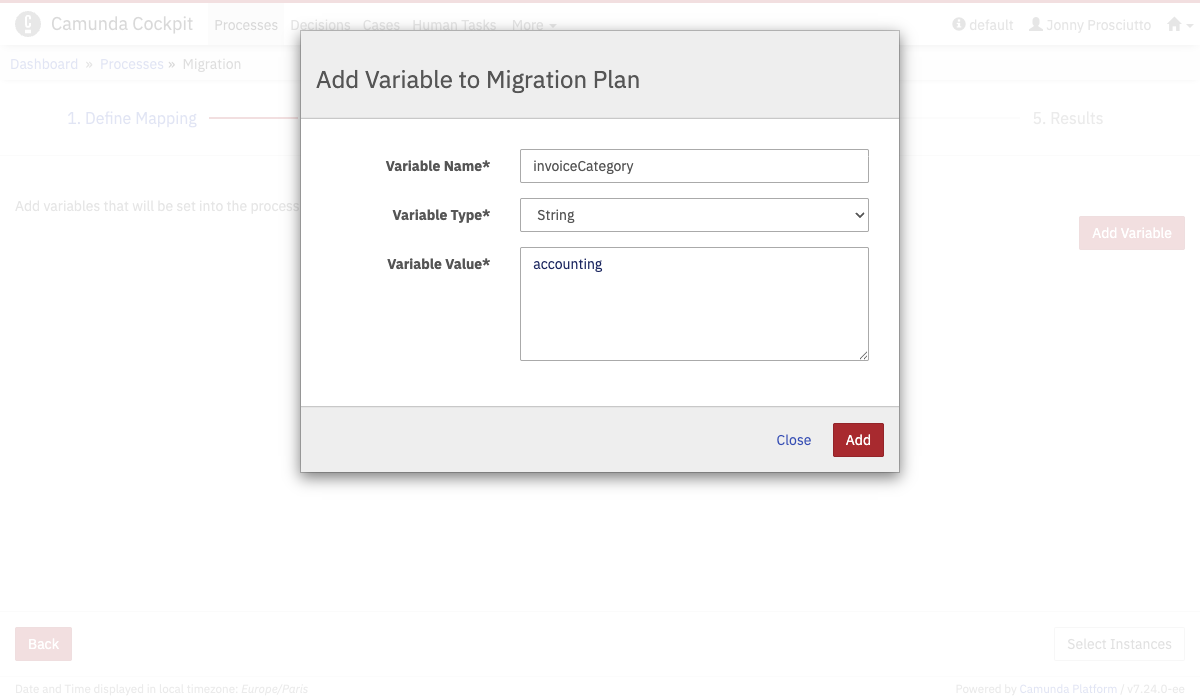The image size is (1200, 700).
Task: Open the Decisions menu item
Action: [x=320, y=25]
